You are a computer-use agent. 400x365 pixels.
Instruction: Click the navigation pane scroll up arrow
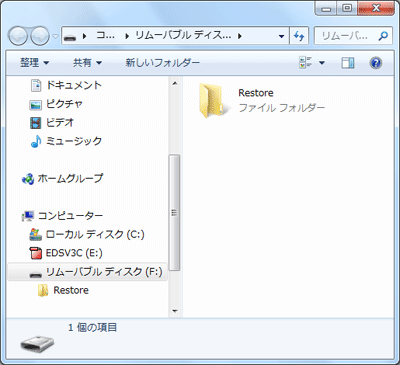[x=175, y=83]
